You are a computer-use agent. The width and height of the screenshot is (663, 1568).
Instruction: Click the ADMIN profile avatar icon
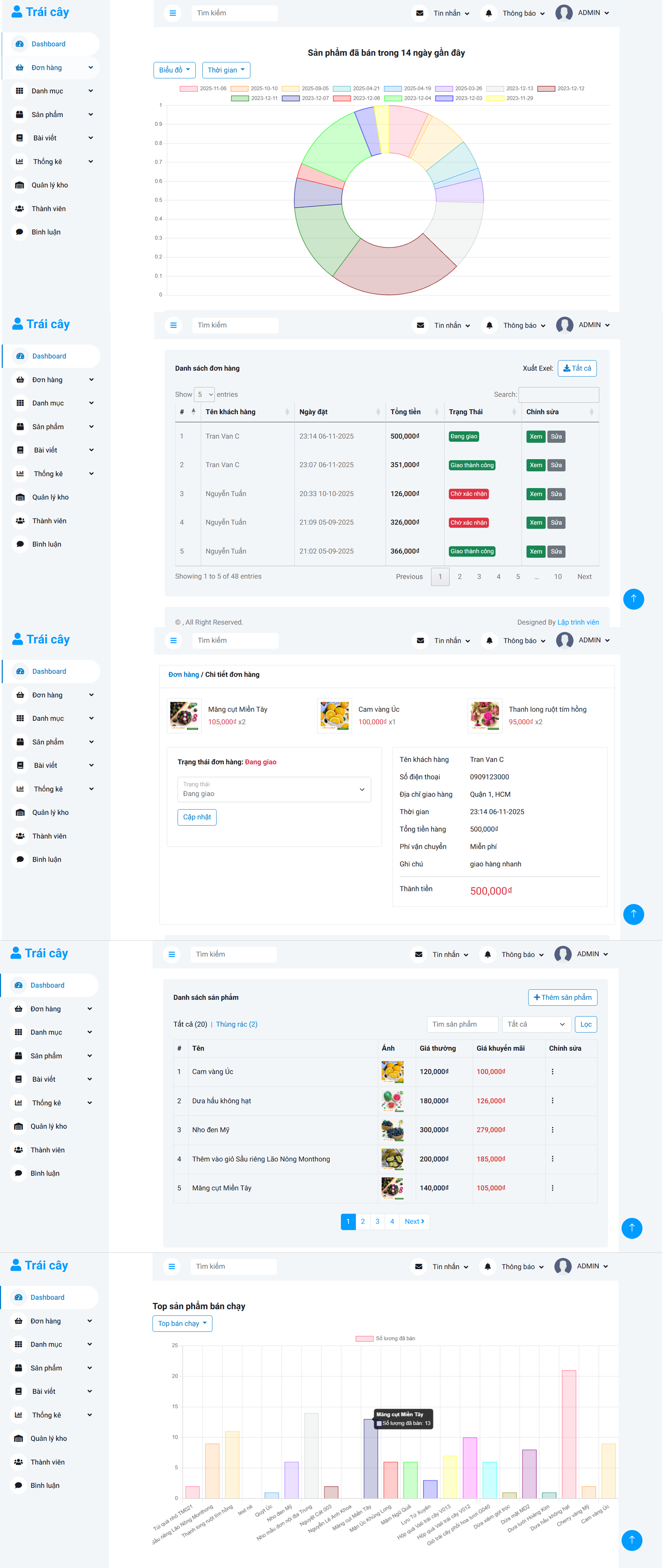564,13
